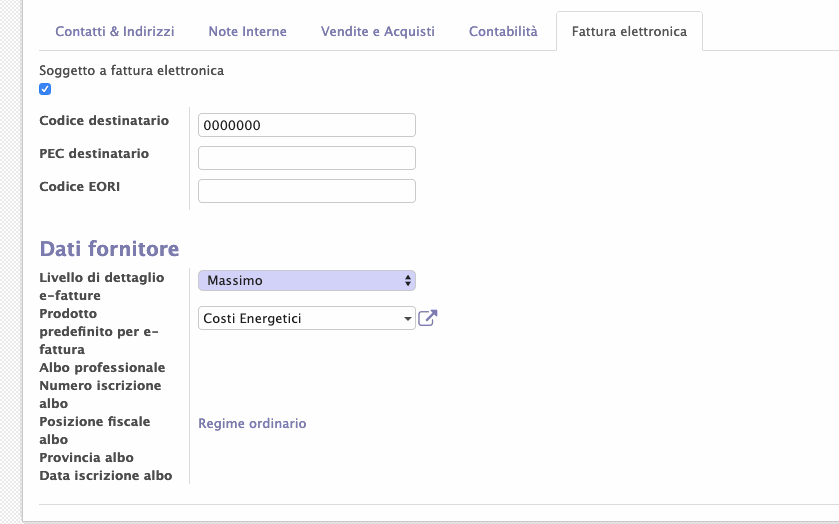The image size is (839, 524).
Task: Switch to the Contatti & Indirizzi tab
Action: point(115,32)
